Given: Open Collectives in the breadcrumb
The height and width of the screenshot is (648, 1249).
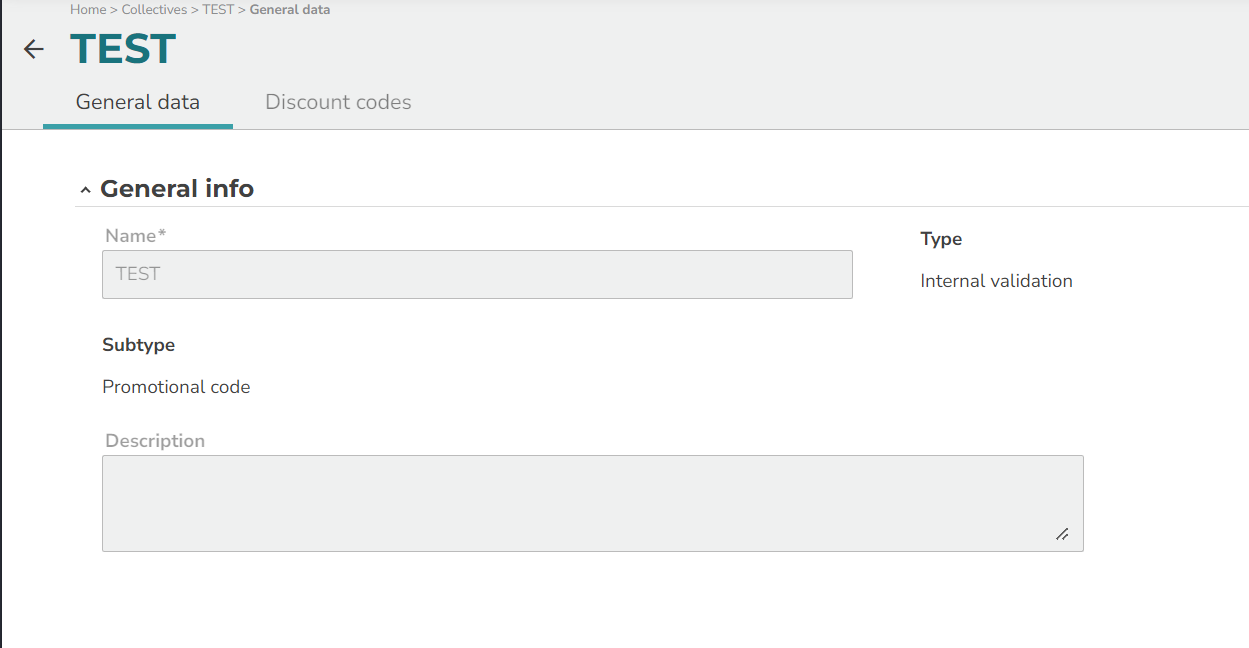Looking at the screenshot, I should pyautogui.click(x=154, y=10).
